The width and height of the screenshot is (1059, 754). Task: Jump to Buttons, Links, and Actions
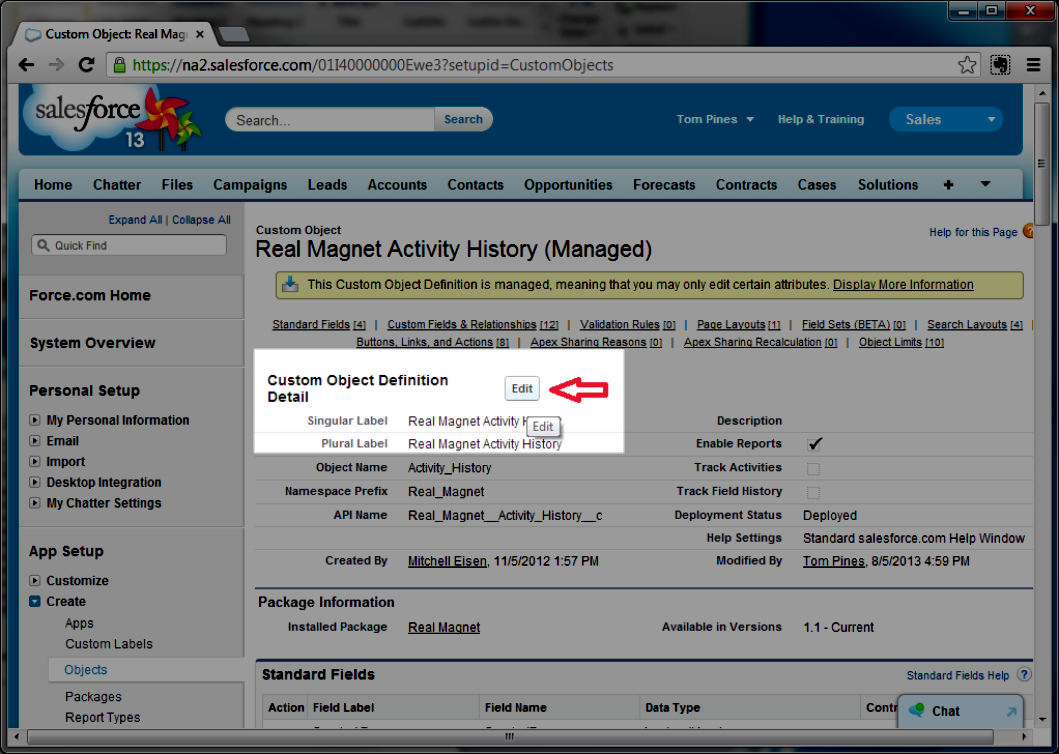pyautogui.click(x=424, y=342)
